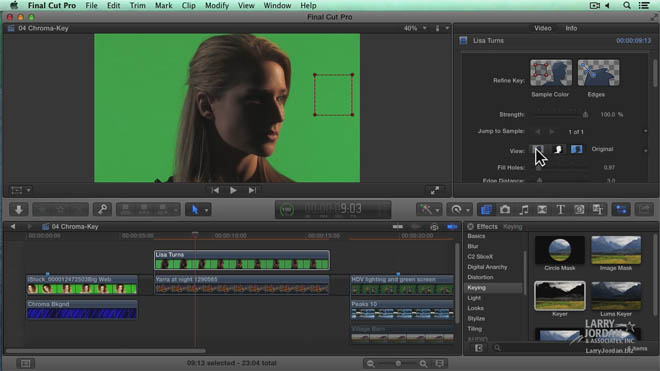Choose the Keying effects category
This screenshot has height=371, width=660.
point(476,288)
